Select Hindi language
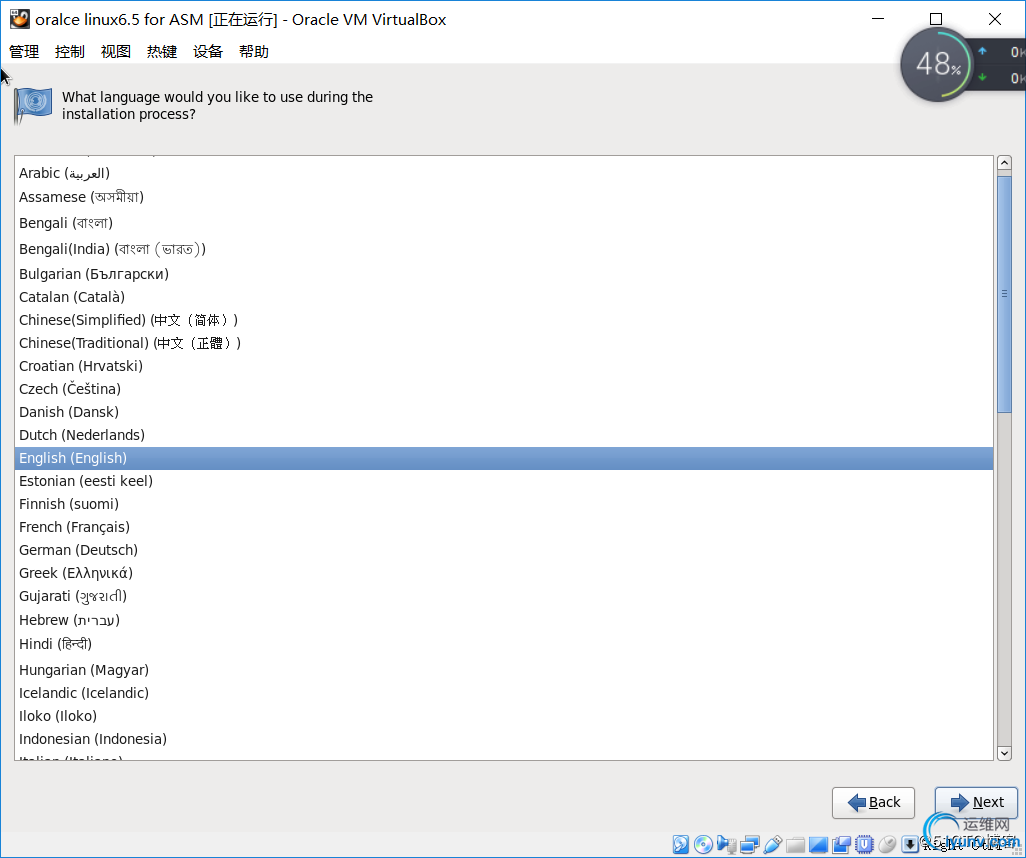1026x858 pixels. tap(504, 644)
